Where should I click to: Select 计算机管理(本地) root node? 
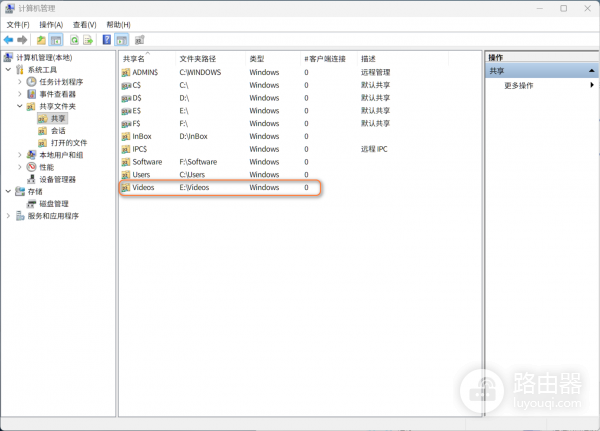(x=44, y=57)
